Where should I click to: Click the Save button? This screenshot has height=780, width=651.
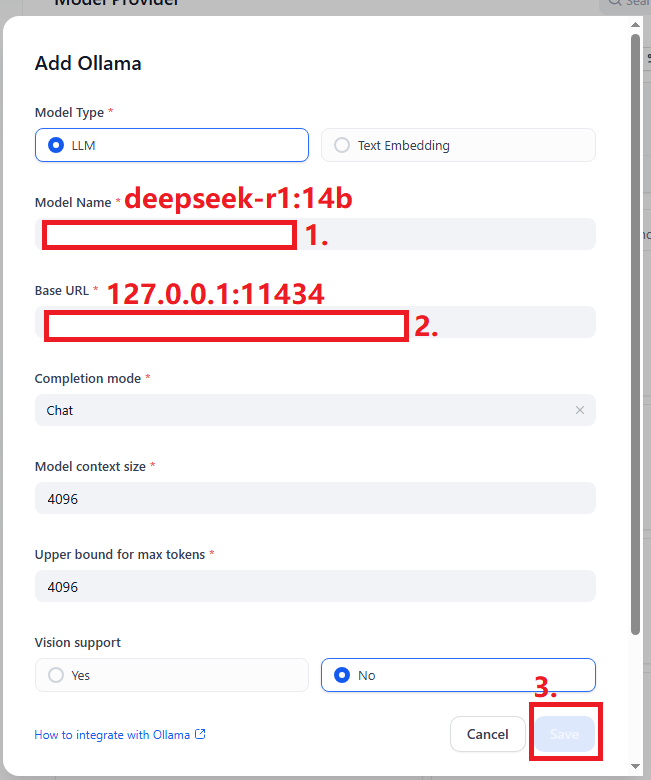coord(564,734)
